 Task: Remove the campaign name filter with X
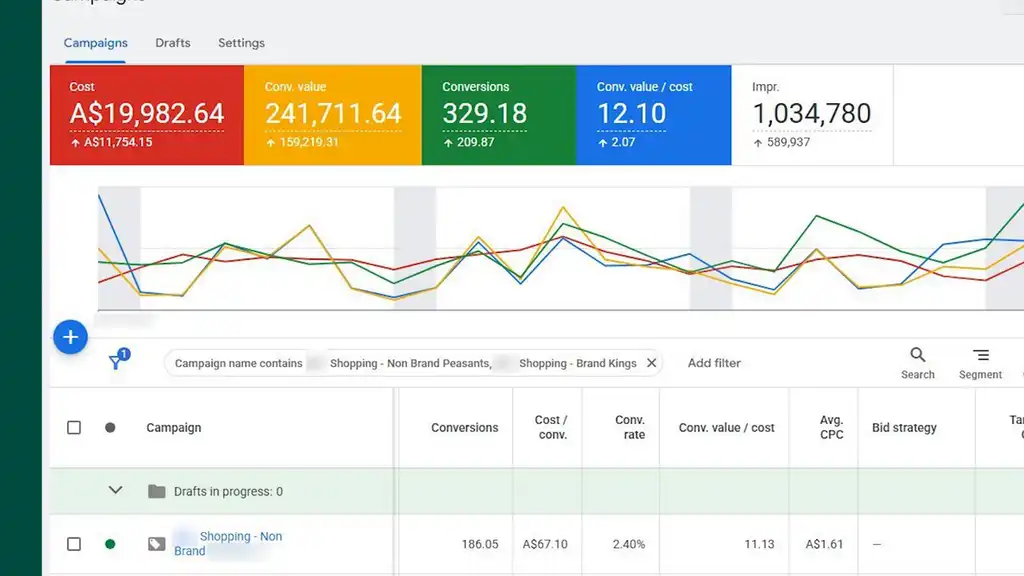651,363
